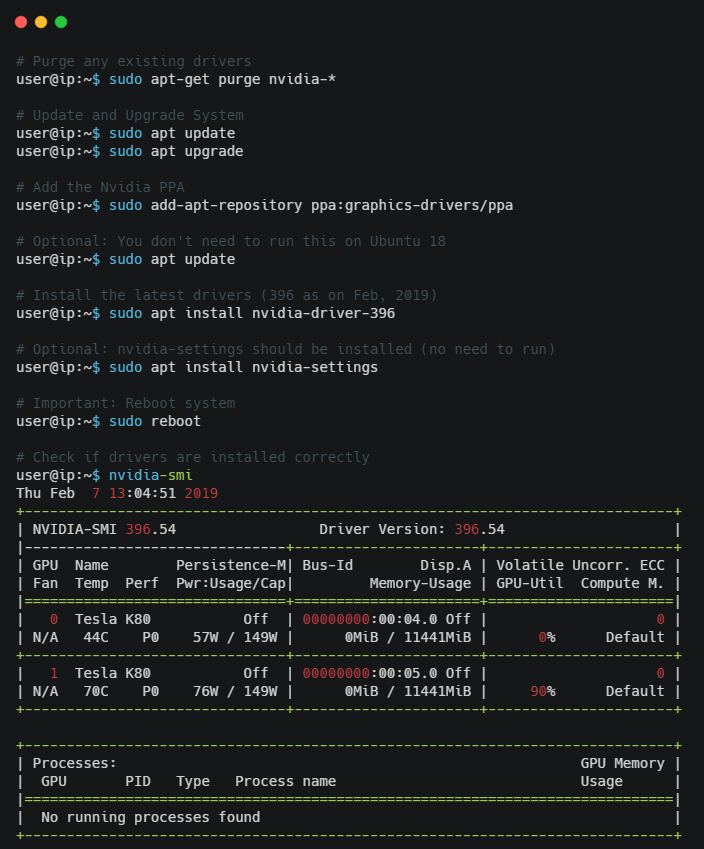Click the red close window button

[21, 22]
